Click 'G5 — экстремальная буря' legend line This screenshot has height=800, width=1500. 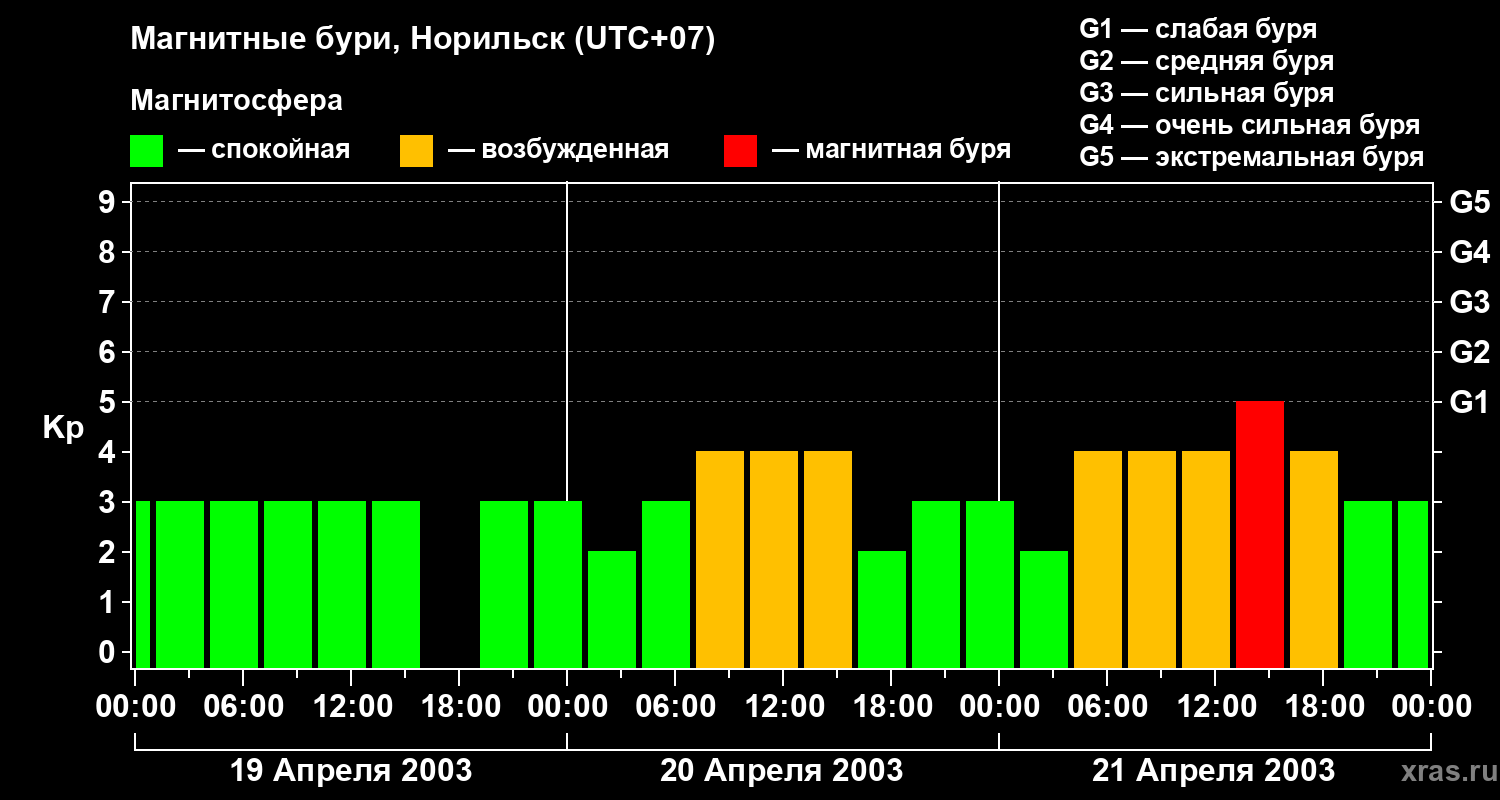1251,157
